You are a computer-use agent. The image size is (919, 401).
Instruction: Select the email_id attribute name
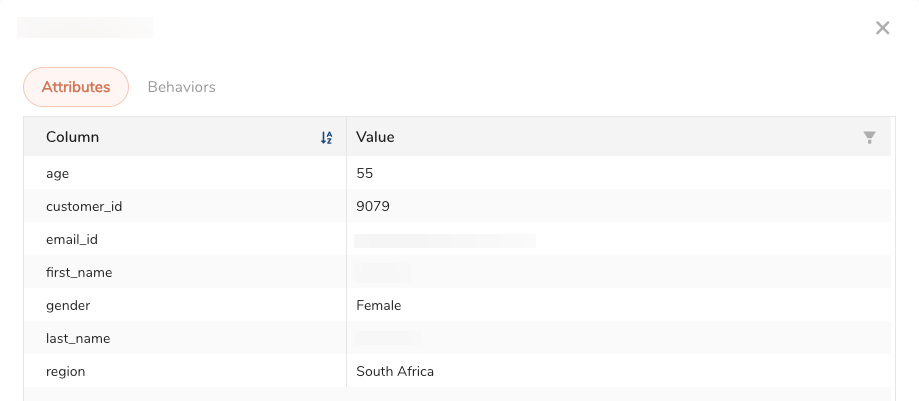pos(72,239)
